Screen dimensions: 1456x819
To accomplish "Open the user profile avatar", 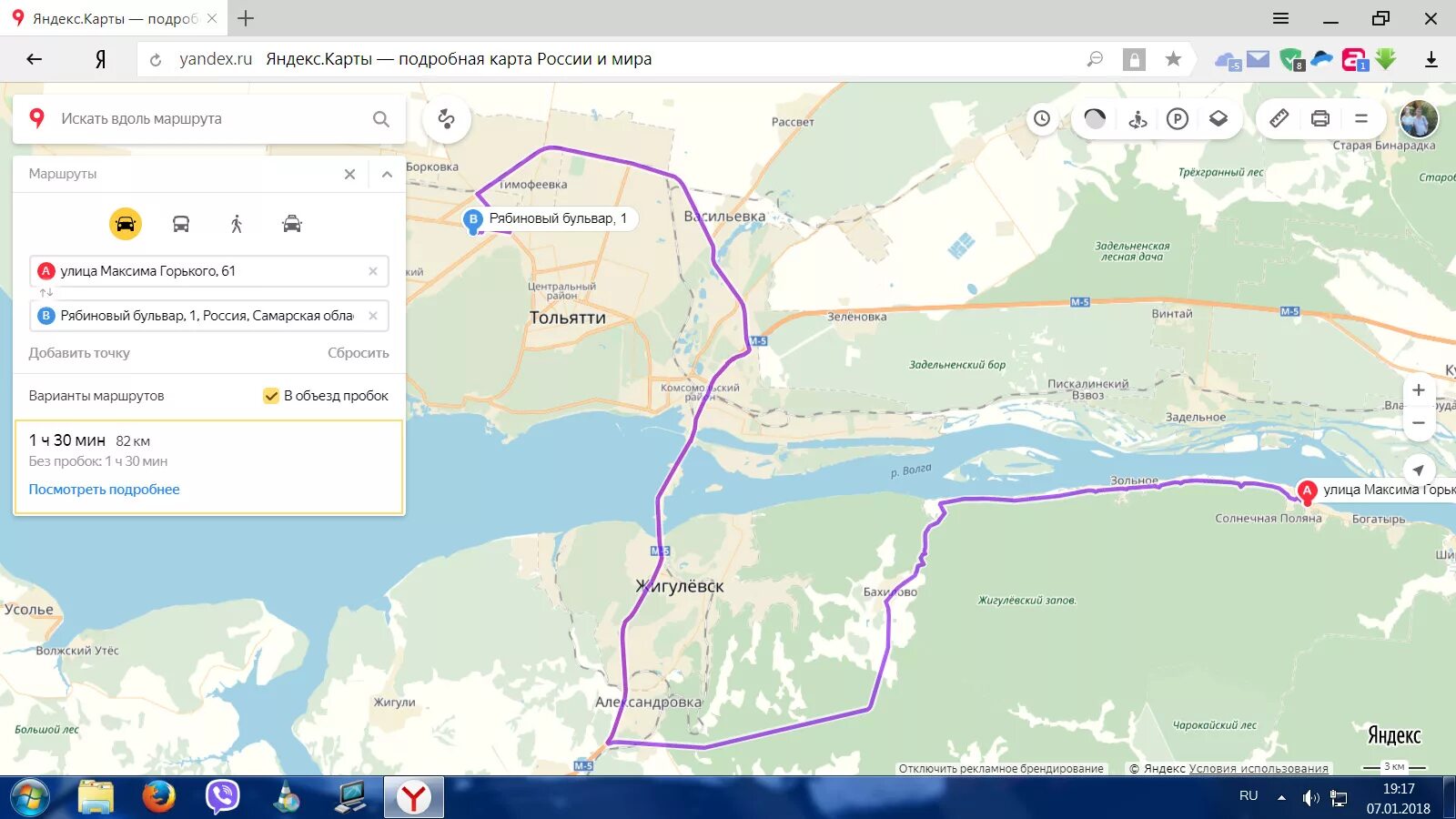I will pyautogui.click(x=1418, y=119).
